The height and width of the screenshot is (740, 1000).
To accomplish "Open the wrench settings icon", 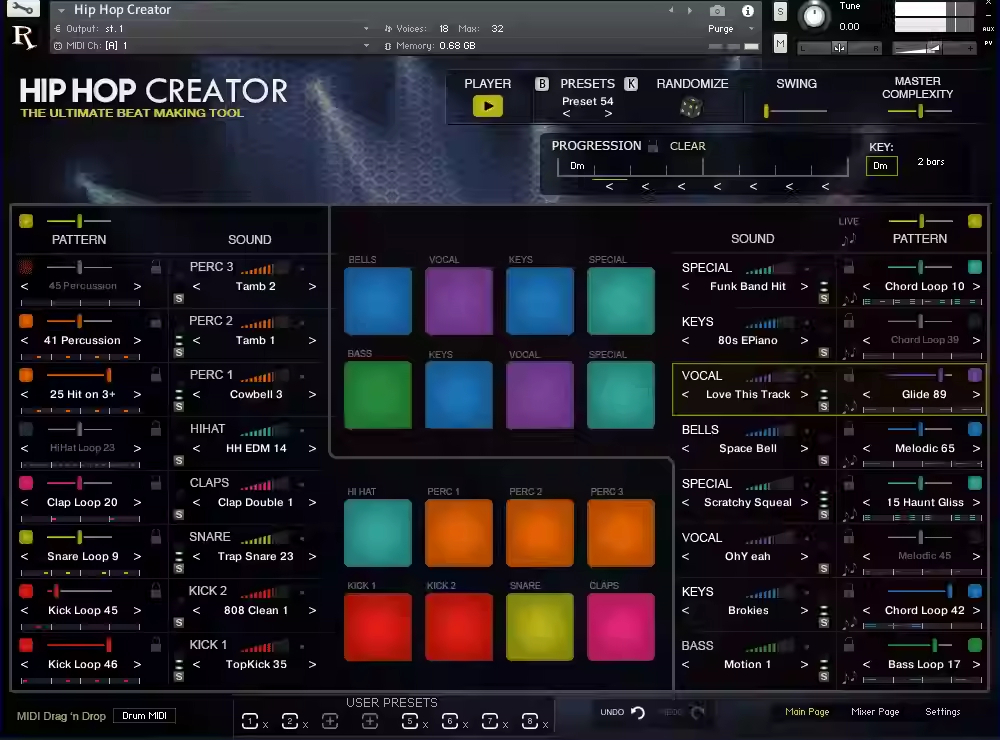I will tap(22, 8).
